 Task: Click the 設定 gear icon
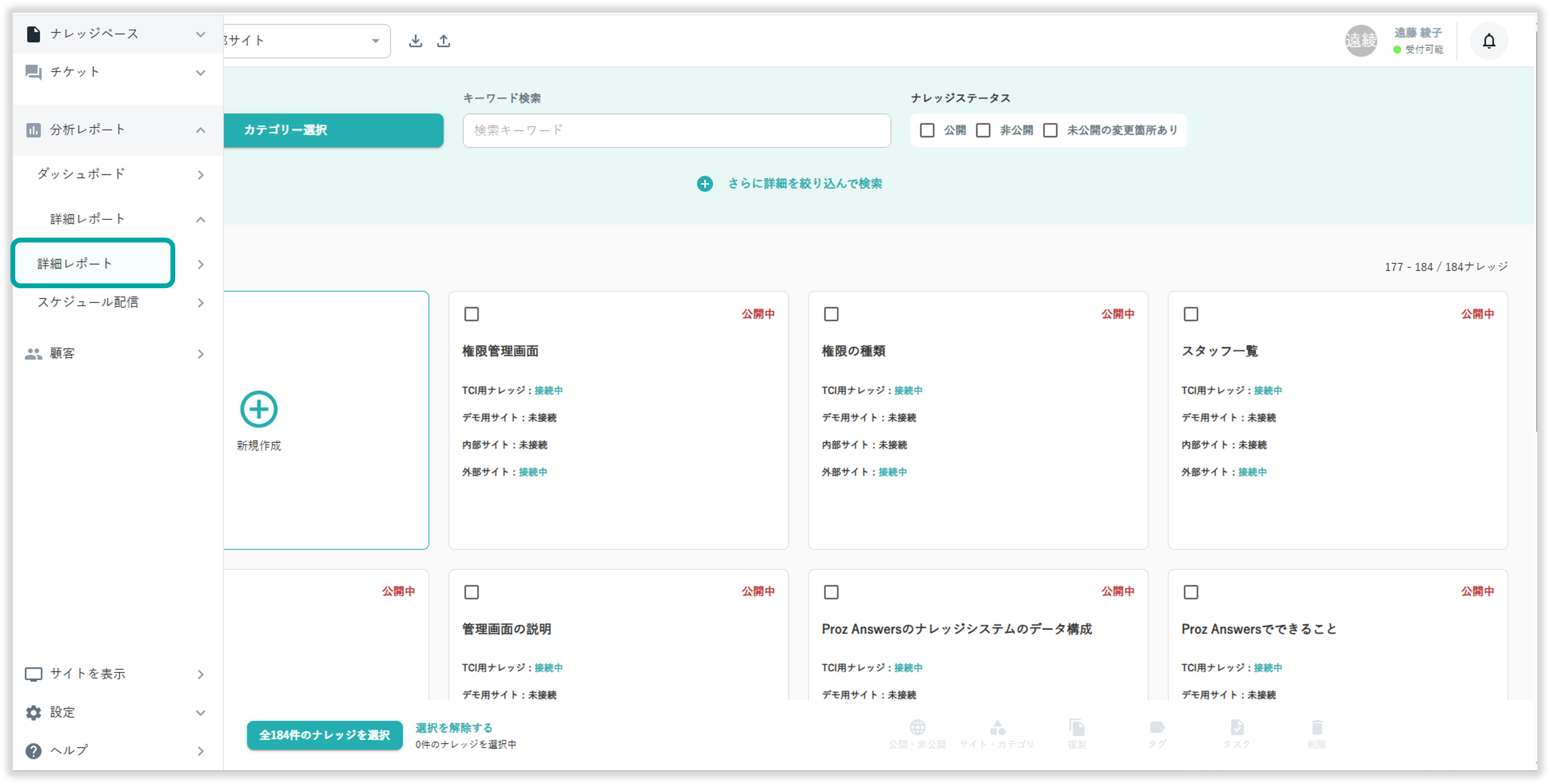pos(34,712)
